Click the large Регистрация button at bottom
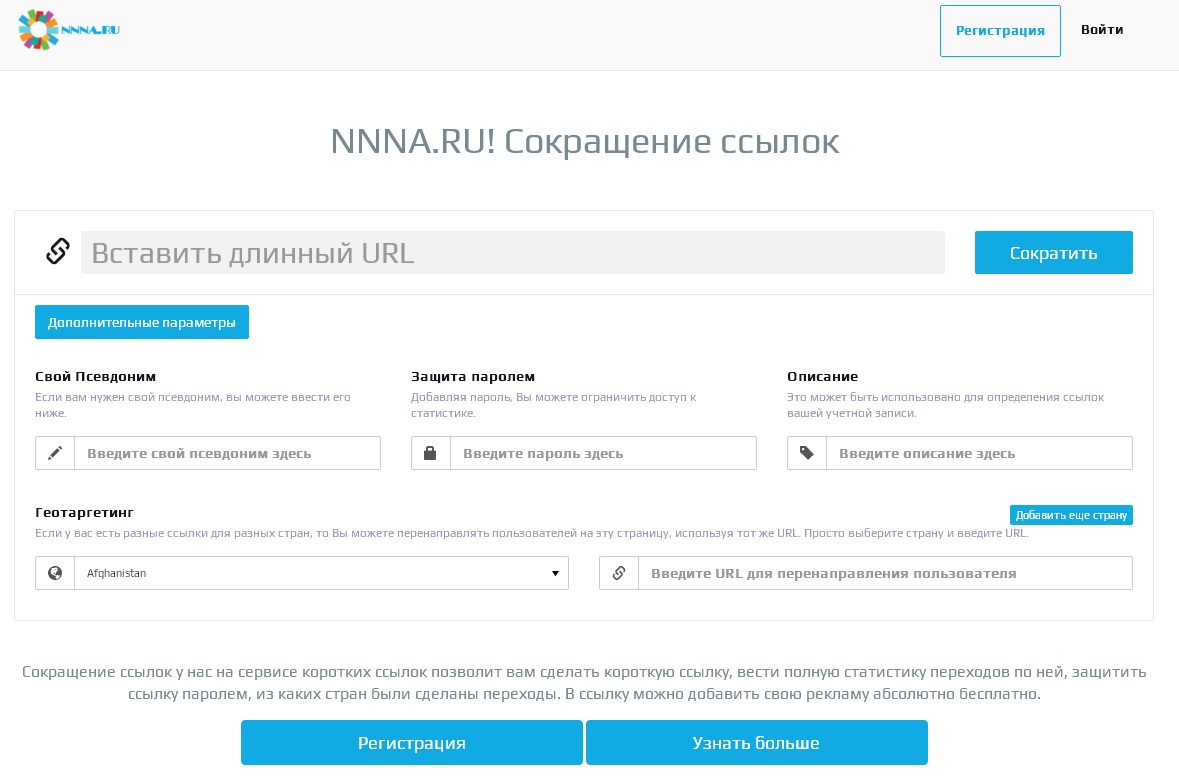This screenshot has height=782, width=1179. click(x=411, y=743)
